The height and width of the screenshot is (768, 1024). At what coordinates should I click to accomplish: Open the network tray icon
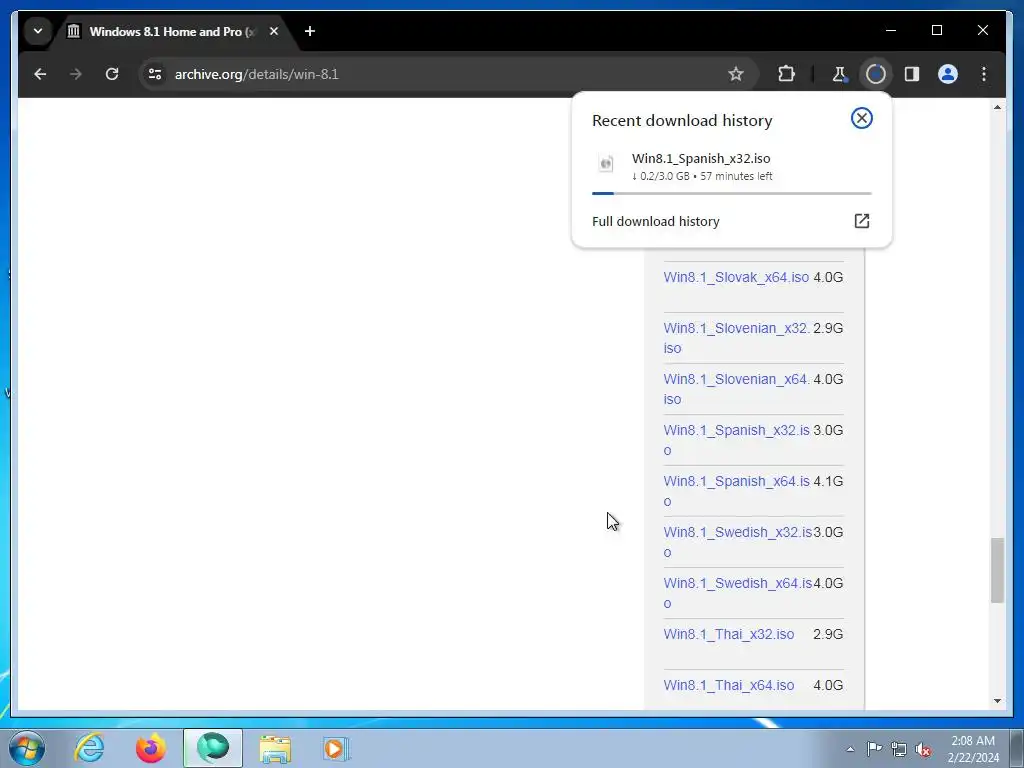(899, 749)
